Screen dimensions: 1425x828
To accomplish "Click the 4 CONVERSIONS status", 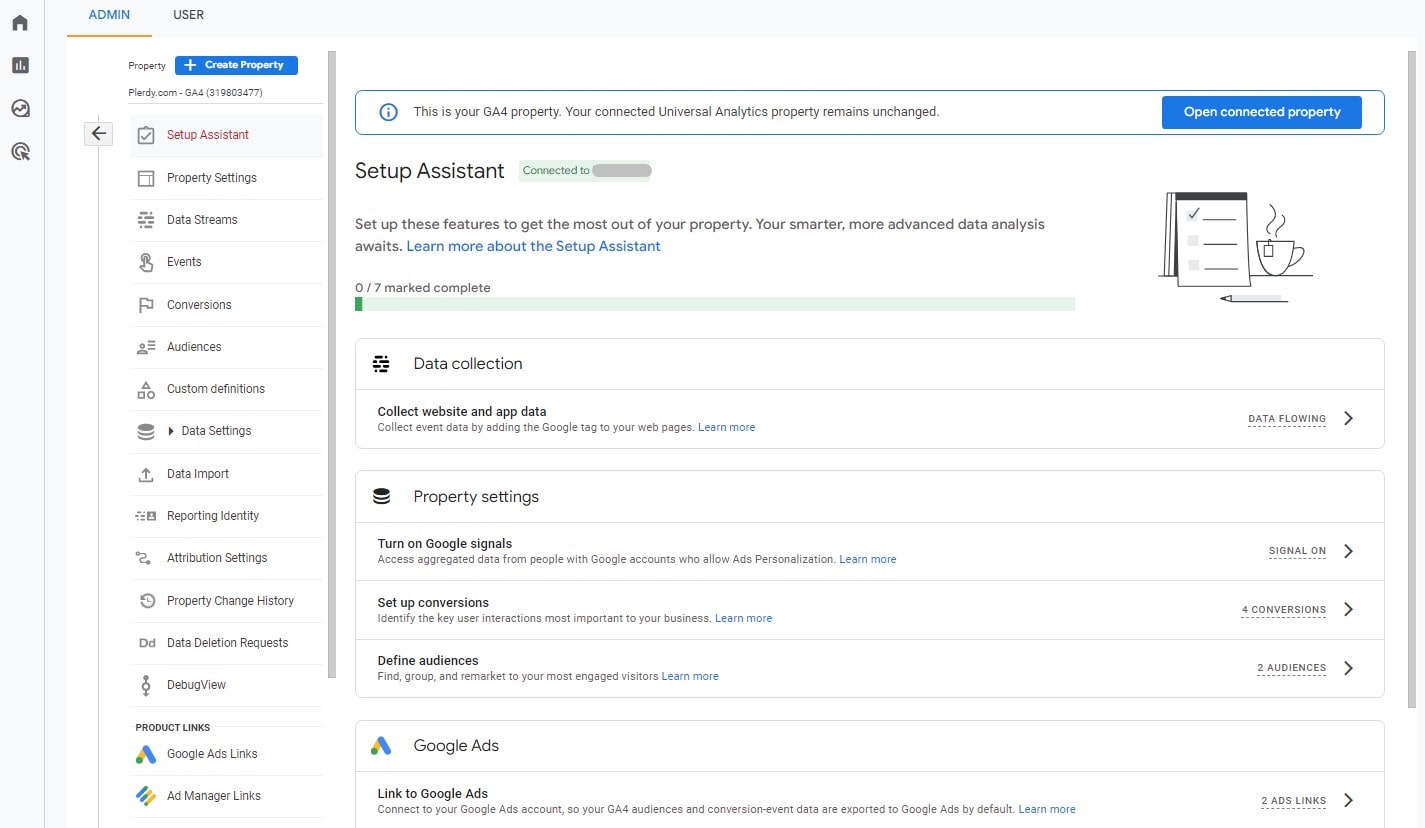I will point(1284,610).
